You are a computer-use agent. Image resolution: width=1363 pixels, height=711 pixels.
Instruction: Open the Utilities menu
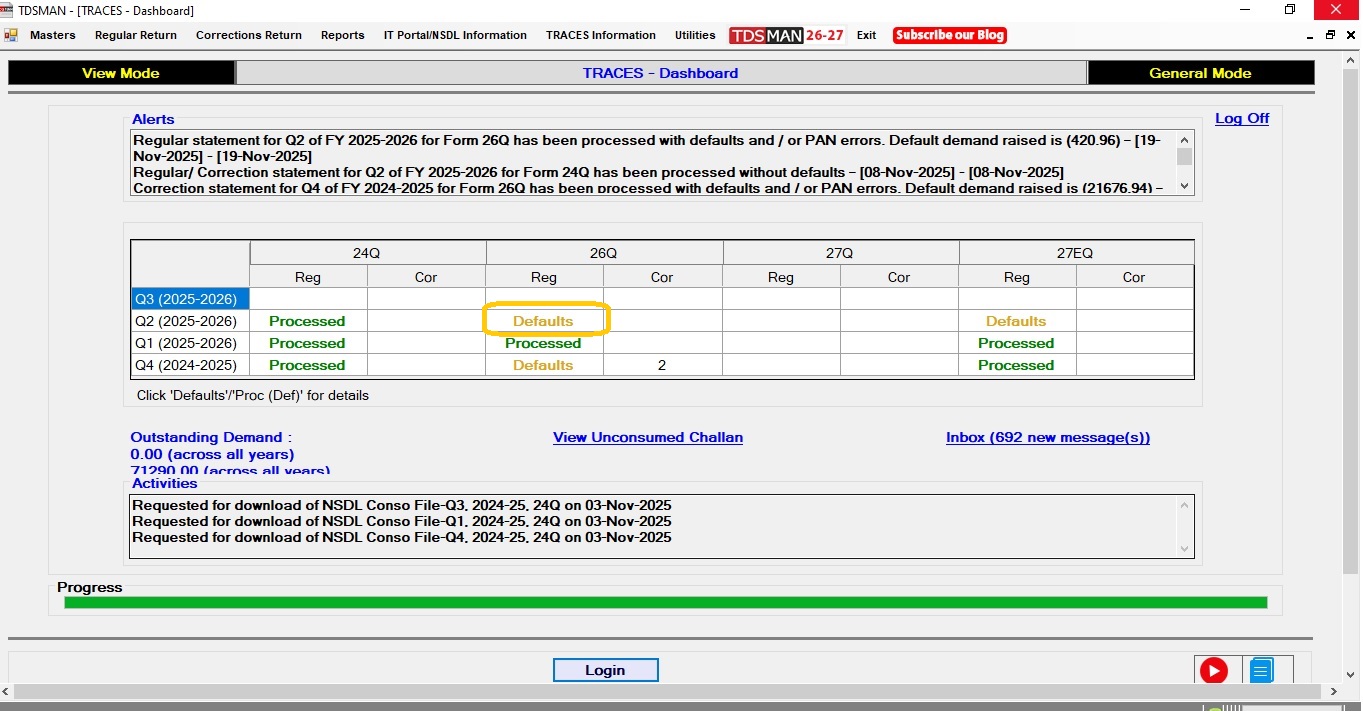coord(695,35)
